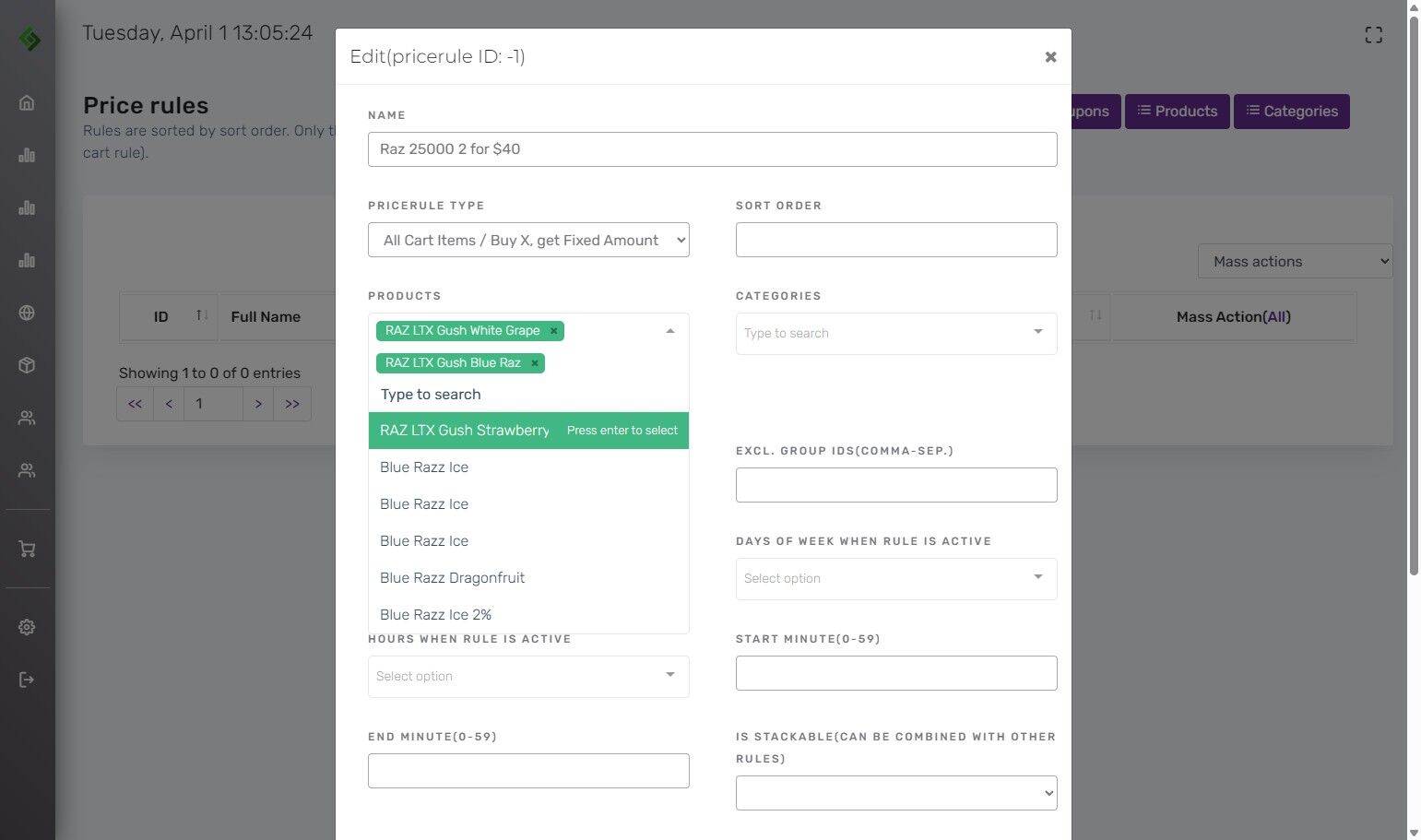1421x840 pixels.
Task: Open the Mass actions dropdown
Action: point(1295,261)
